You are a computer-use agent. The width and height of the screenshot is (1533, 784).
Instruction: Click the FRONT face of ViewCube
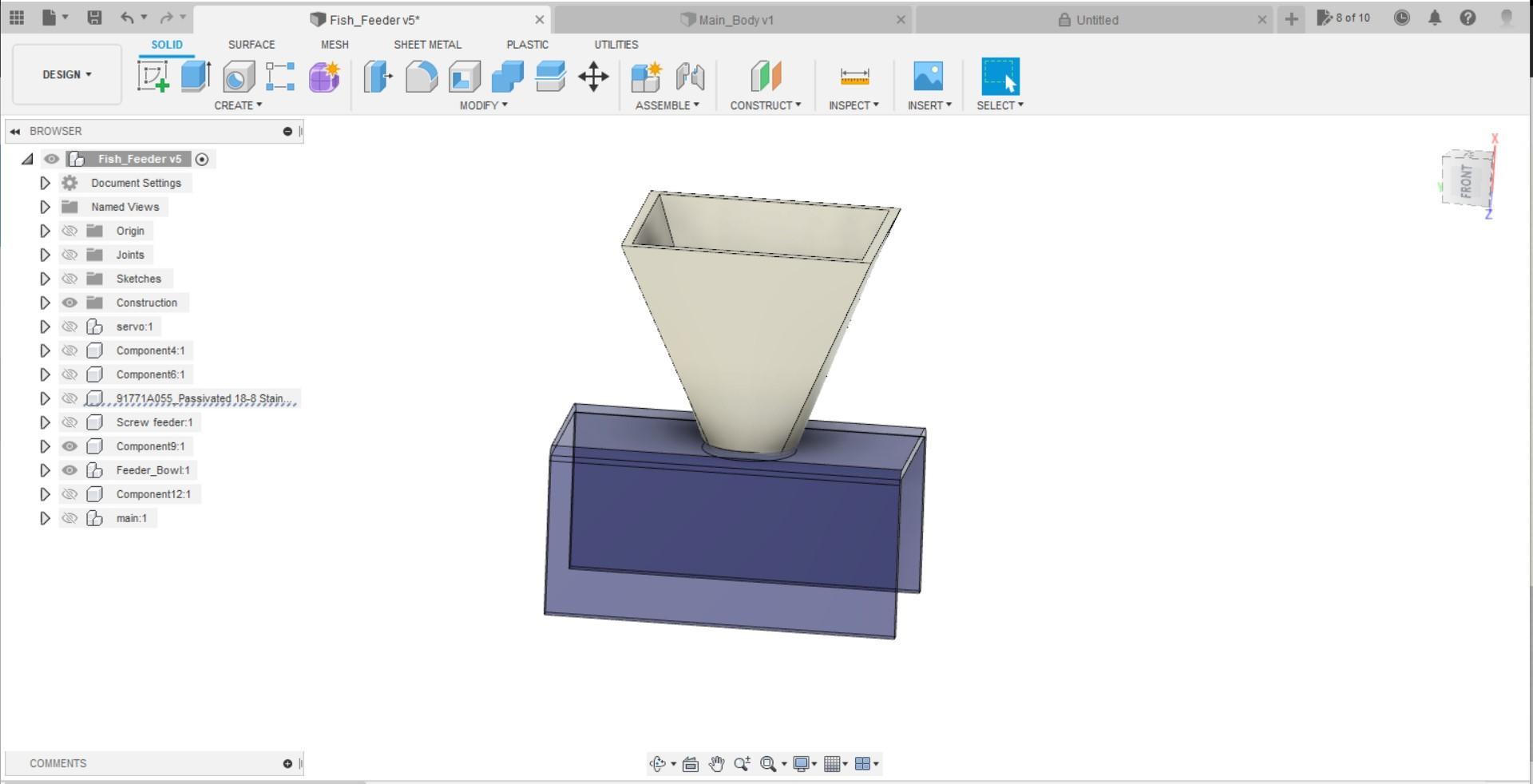tap(1466, 181)
